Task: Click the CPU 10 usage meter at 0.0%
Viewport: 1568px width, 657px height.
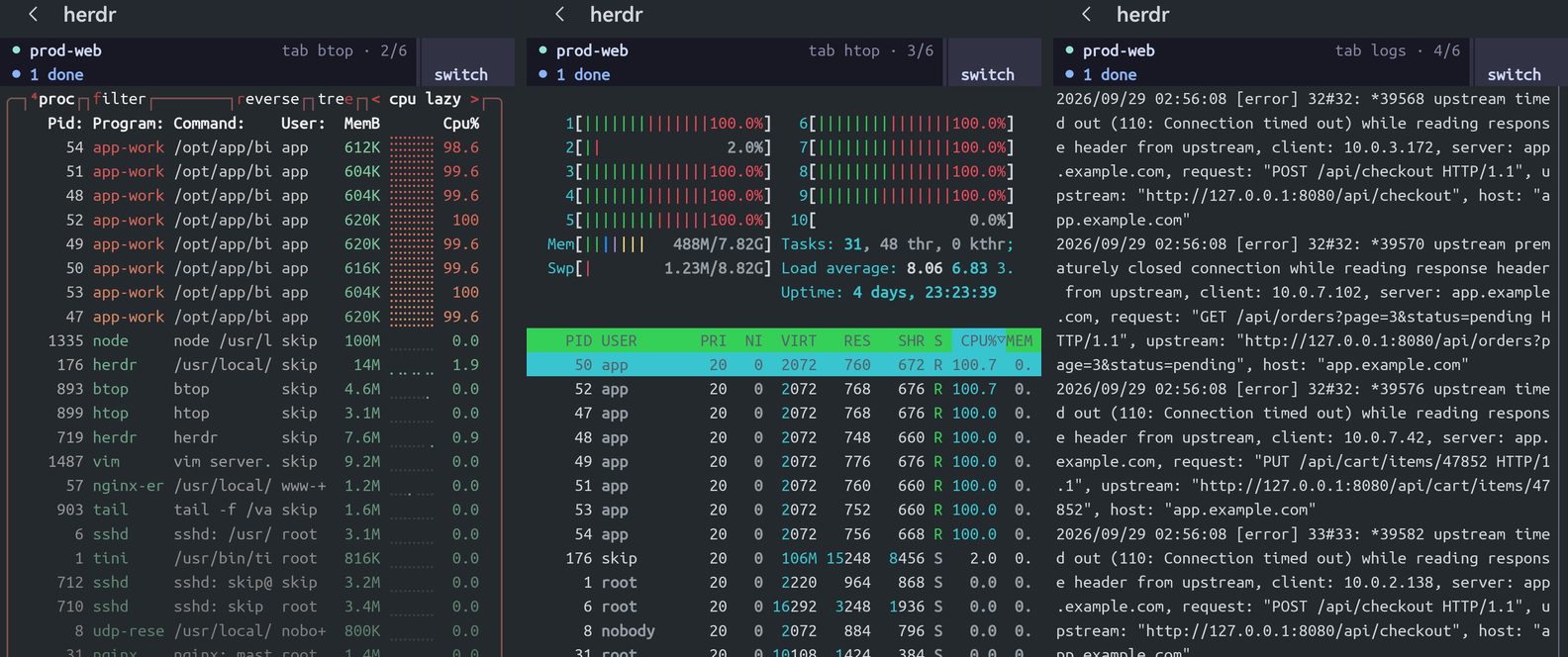Action: (902, 220)
